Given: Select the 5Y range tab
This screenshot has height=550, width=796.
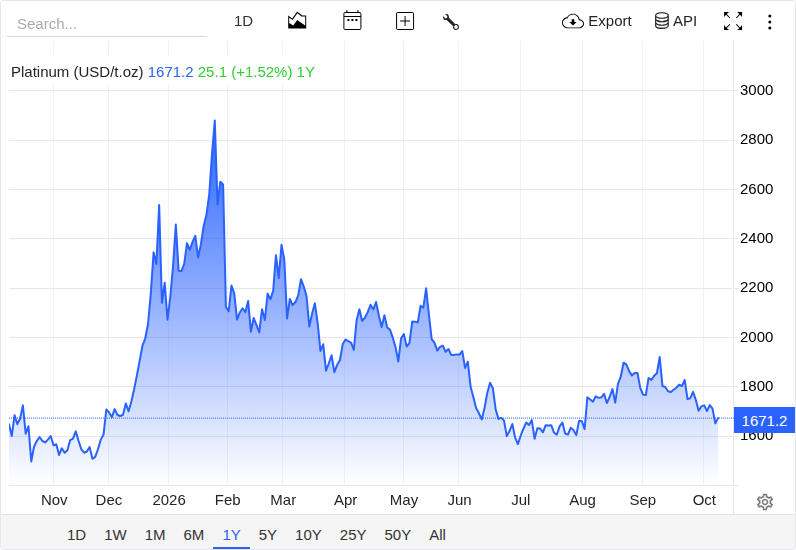Looking at the screenshot, I should (268, 535).
